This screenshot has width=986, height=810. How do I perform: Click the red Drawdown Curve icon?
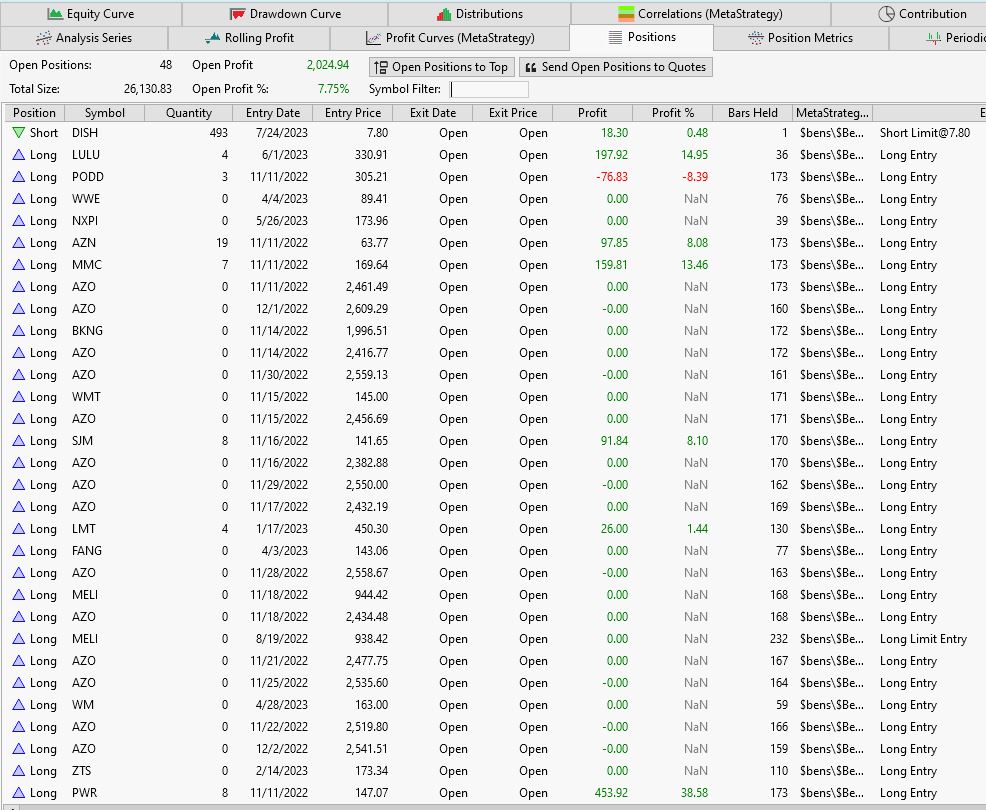238,14
